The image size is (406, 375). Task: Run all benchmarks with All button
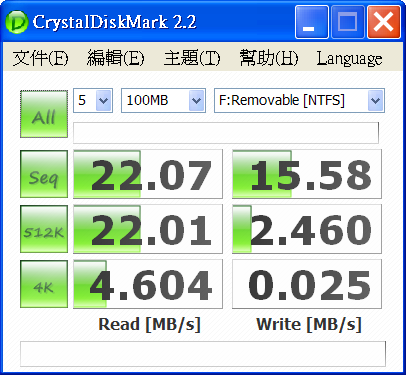pyautogui.click(x=44, y=114)
